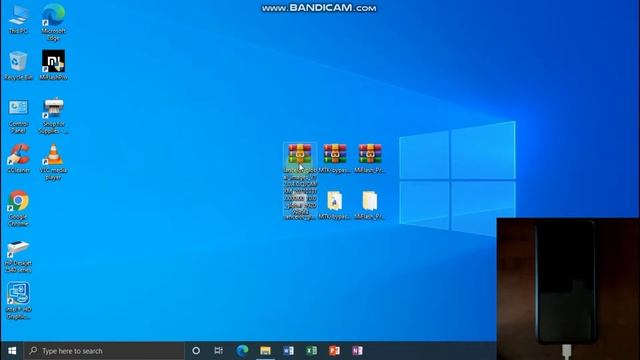Screen dimensions: 640x360
Task: Select the Recycle Bin icon
Action: pos(18,65)
